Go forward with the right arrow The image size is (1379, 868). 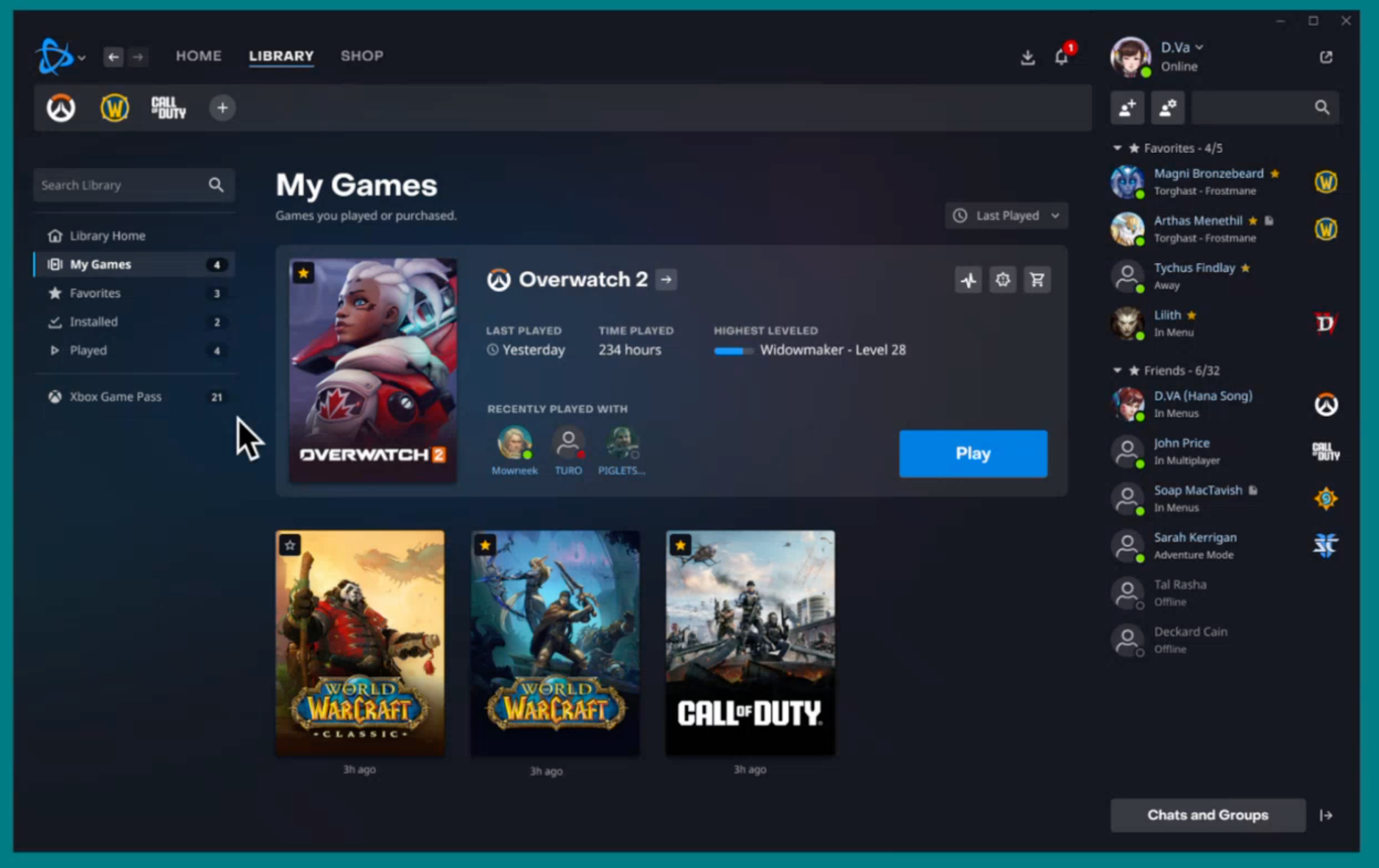point(138,57)
